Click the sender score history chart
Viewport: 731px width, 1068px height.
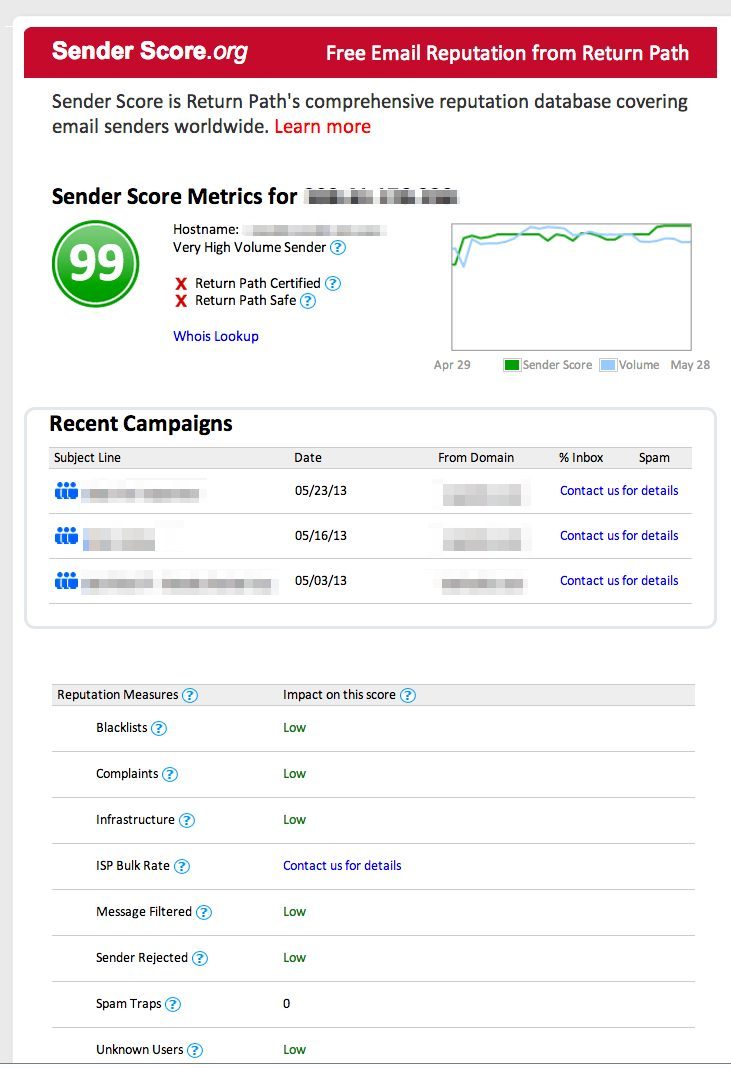(572, 287)
